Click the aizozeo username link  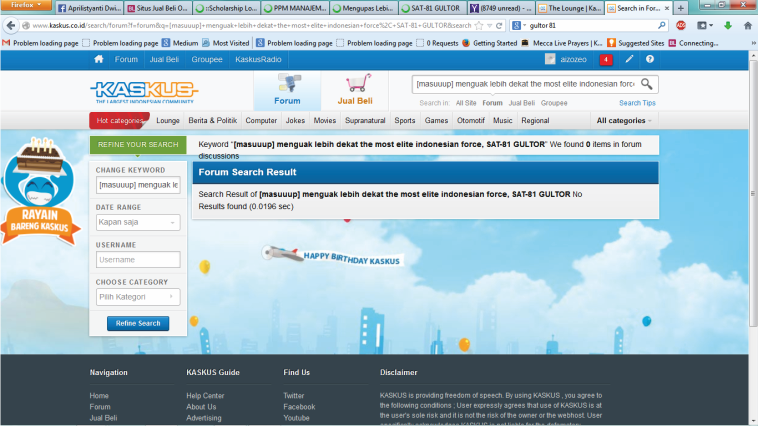coord(573,59)
